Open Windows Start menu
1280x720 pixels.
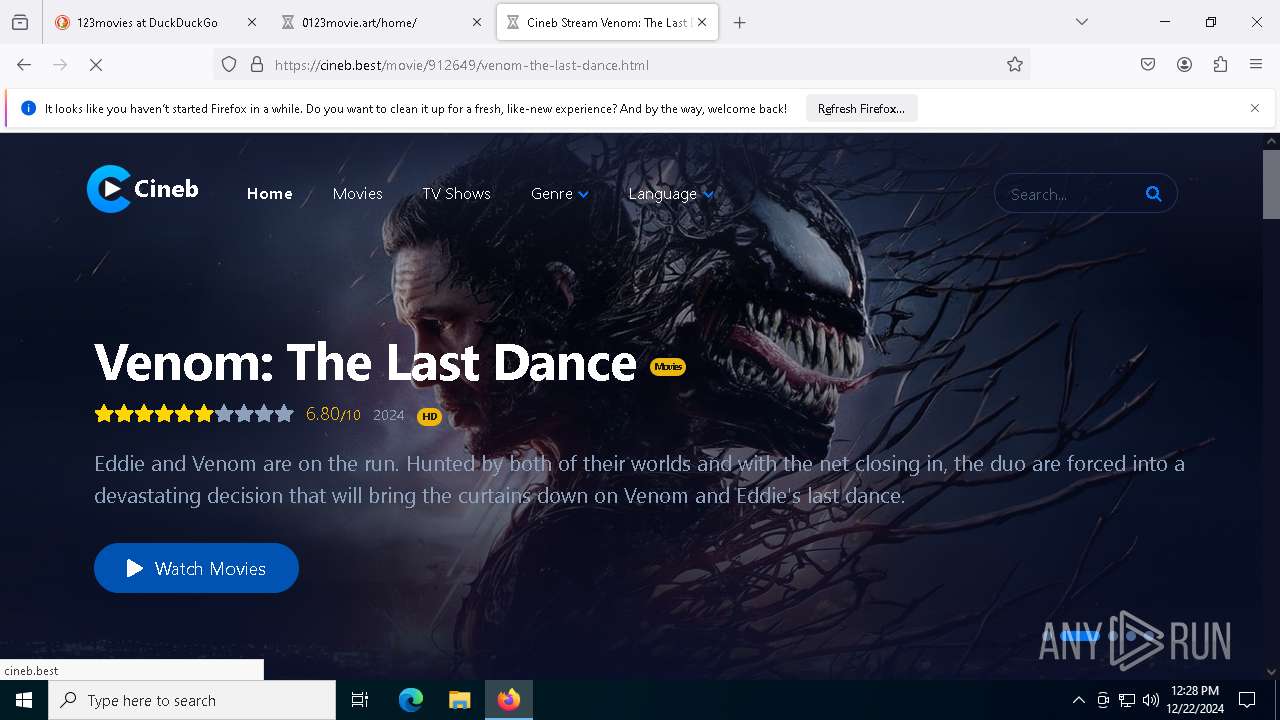[24, 700]
